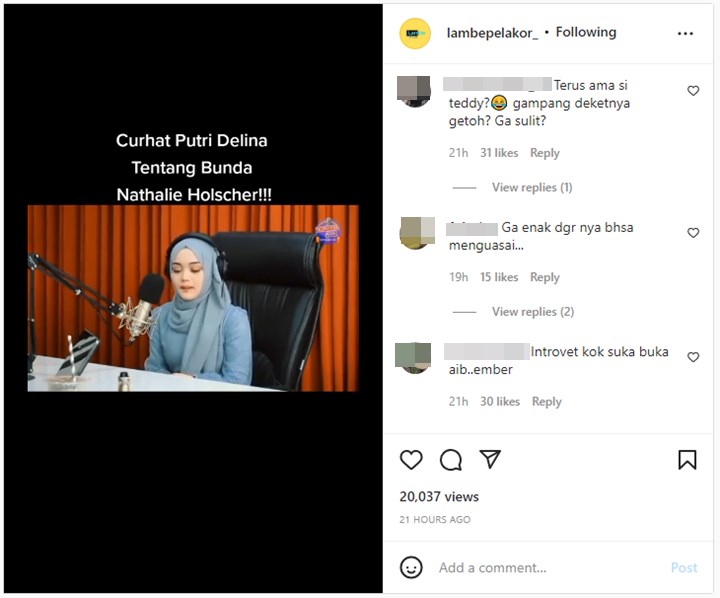Screen dimensions: 720x598
Task: Open lambepelakor_ username link
Action: tap(492, 33)
